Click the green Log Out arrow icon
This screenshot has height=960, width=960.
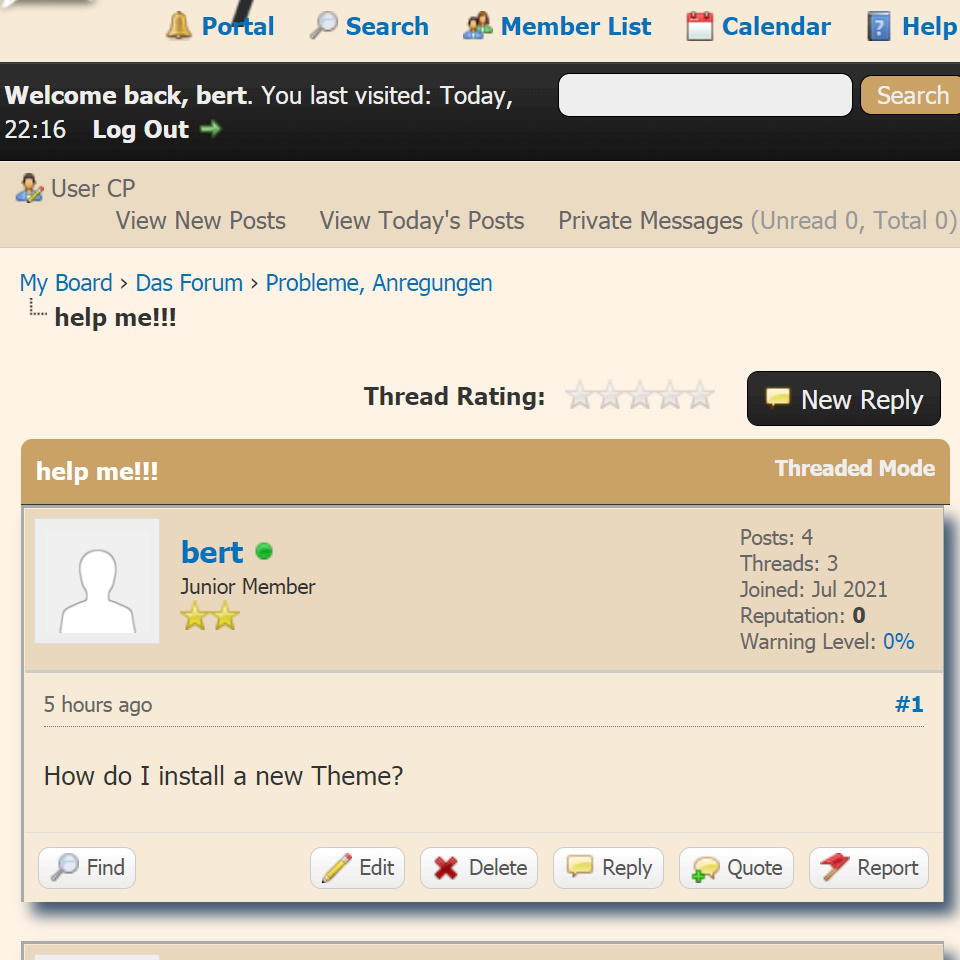point(210,129)
